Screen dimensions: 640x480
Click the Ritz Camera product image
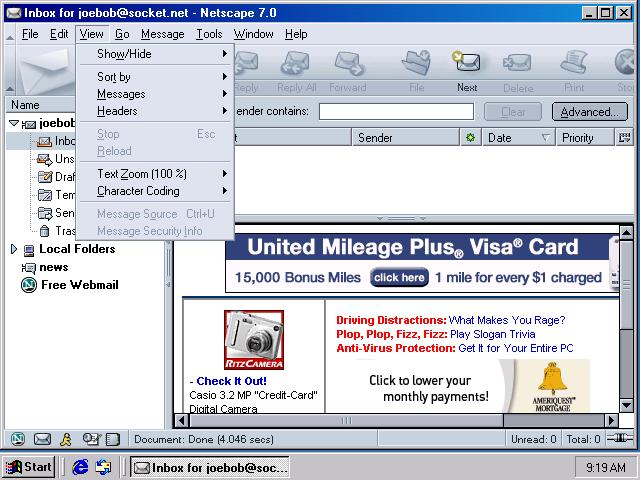[x=254, y=340]
